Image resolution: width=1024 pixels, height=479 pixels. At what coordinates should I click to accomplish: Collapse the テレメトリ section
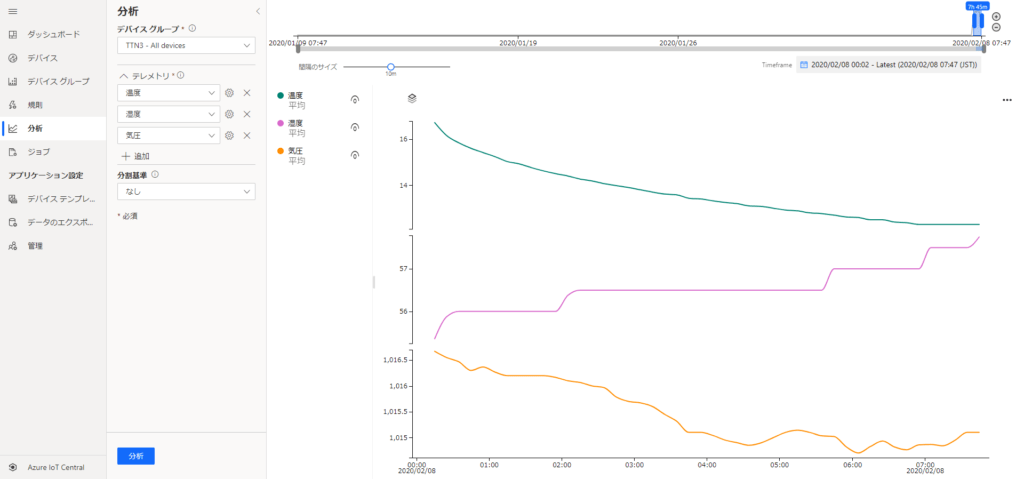[124, 75]
